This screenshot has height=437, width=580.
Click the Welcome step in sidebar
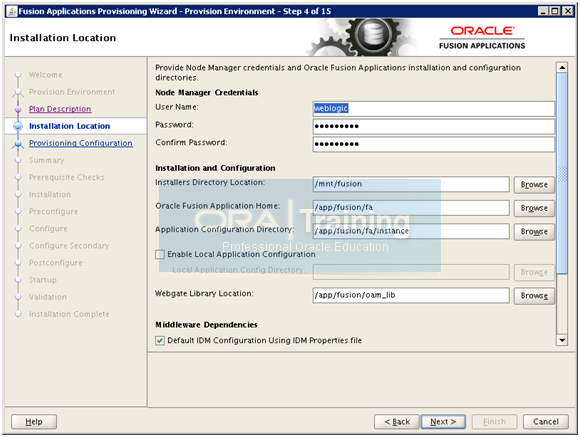[45, 75]
